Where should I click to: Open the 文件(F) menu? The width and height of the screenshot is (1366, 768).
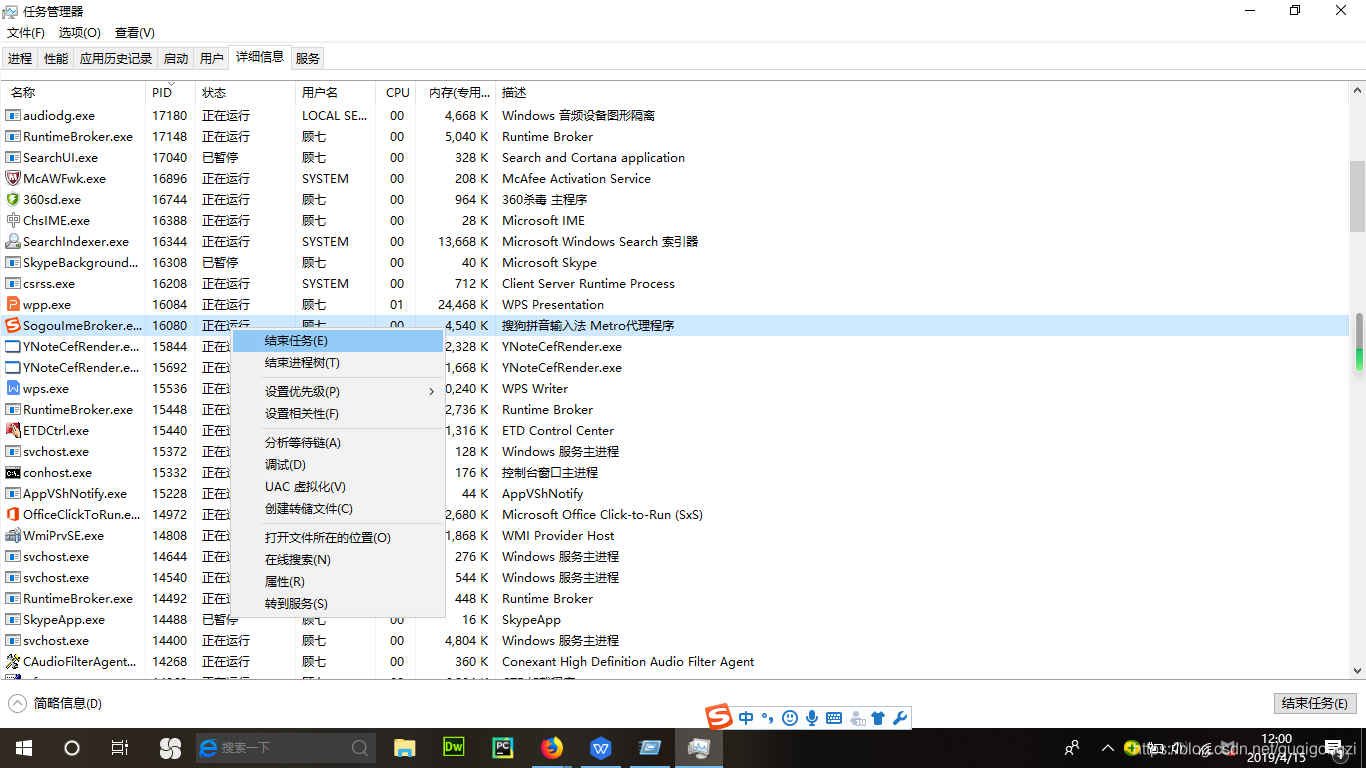click(x=26, y=33)
